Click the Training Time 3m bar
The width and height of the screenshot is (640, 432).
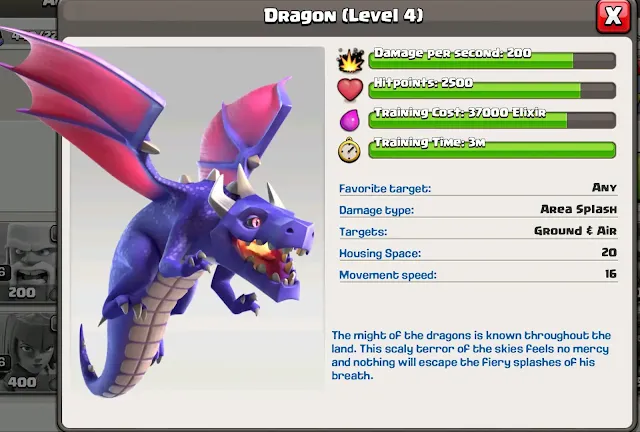pyautogui.click(x=492, y=150)
